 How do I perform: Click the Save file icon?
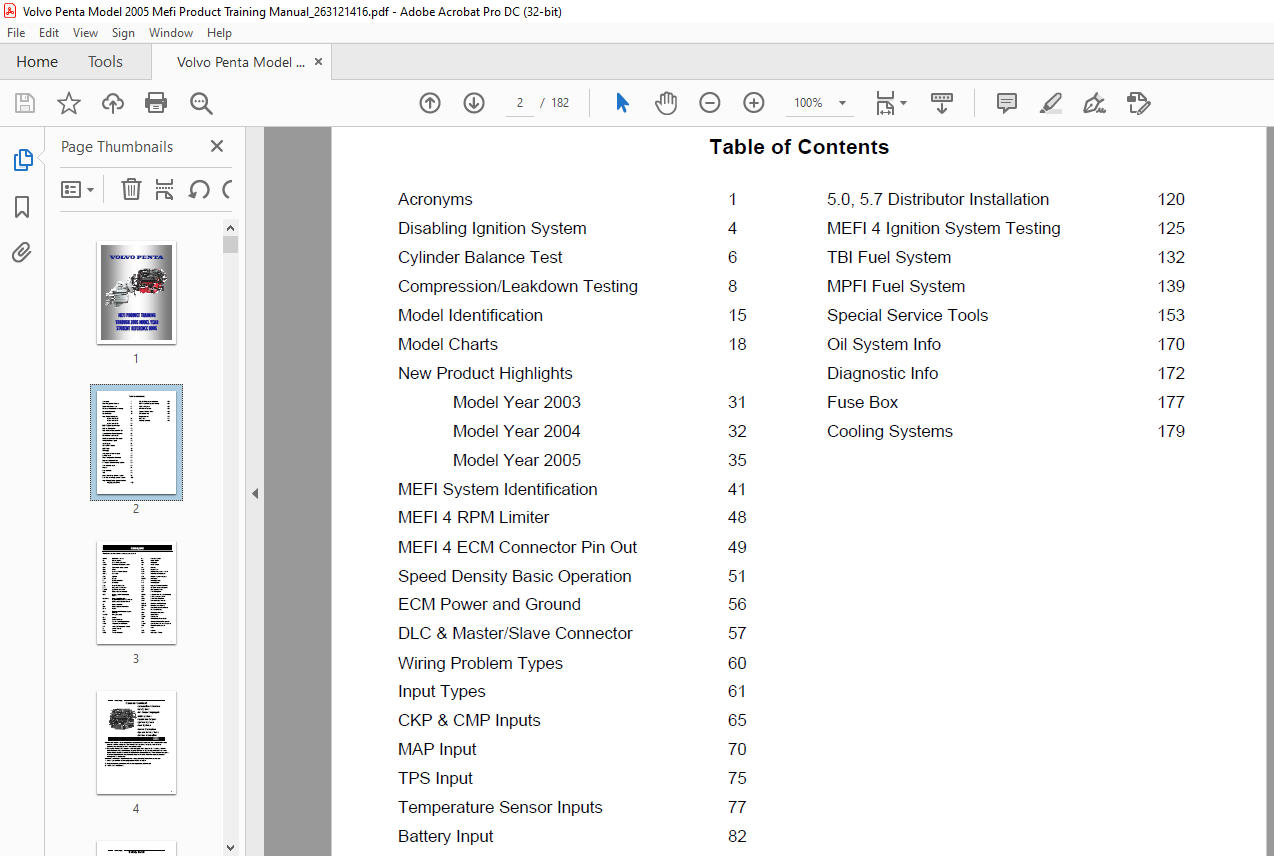tap(25, 103)
